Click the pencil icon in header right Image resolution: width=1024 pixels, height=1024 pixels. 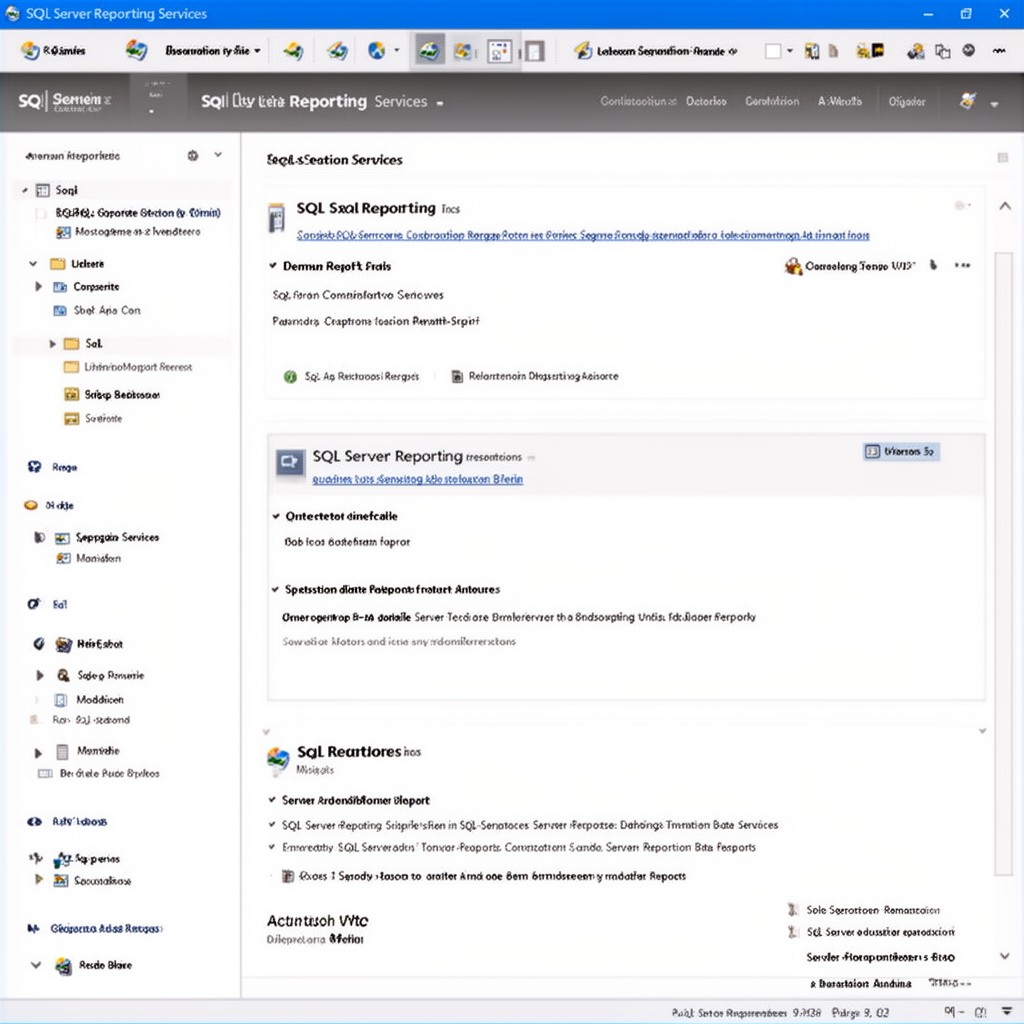coord(968,101)
